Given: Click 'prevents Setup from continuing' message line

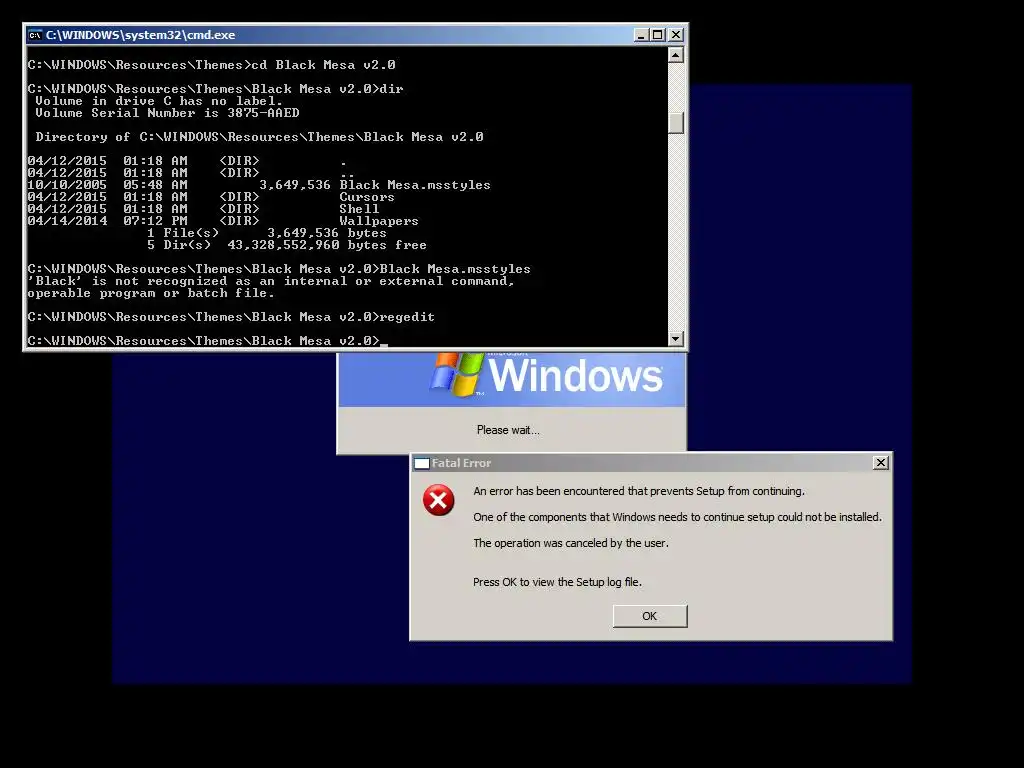Looking at the screenshot, I should 639,491.
